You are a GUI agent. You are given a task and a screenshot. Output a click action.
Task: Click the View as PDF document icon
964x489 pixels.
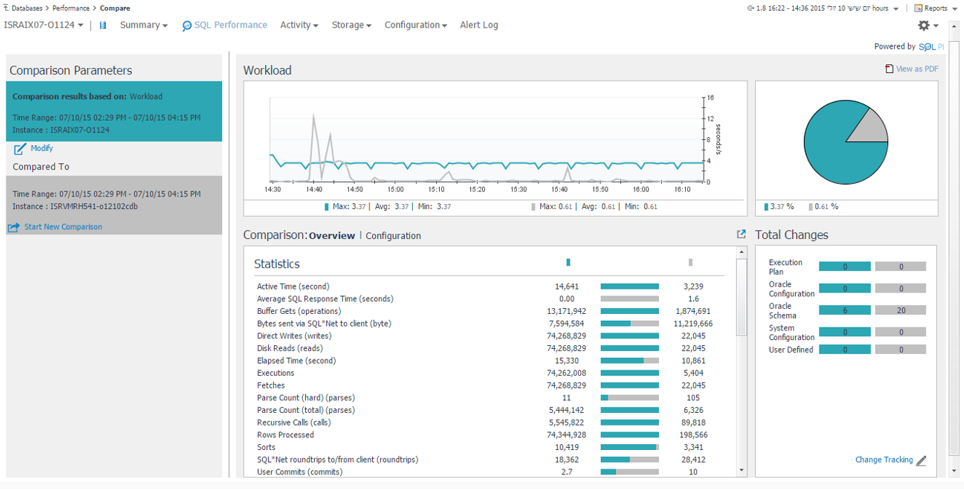pos(889,69)
